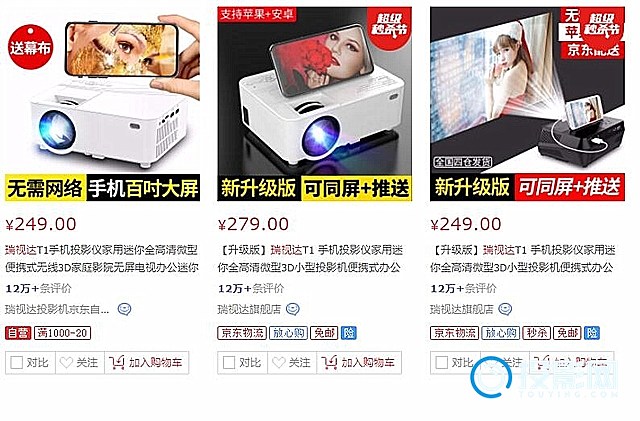
Task: Click 满1000-20 coupon tag
Action: click(62, 333)
